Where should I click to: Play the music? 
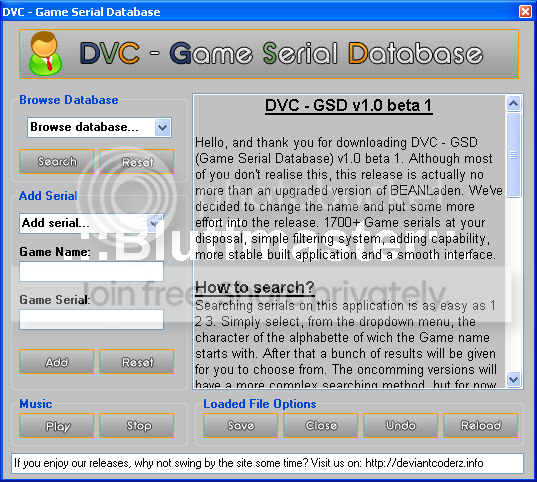click(x=57, y=425)
